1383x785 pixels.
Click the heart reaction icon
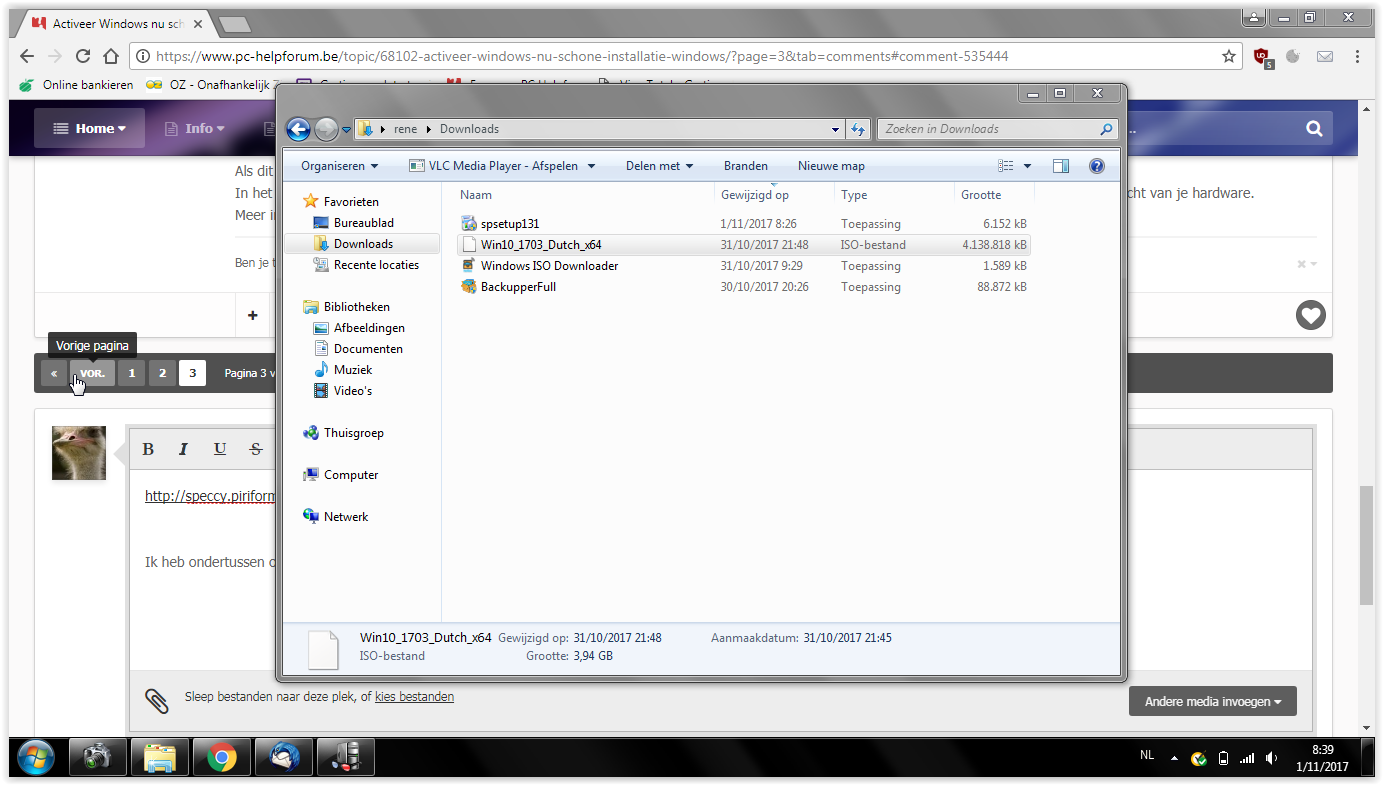[1310, 316]
